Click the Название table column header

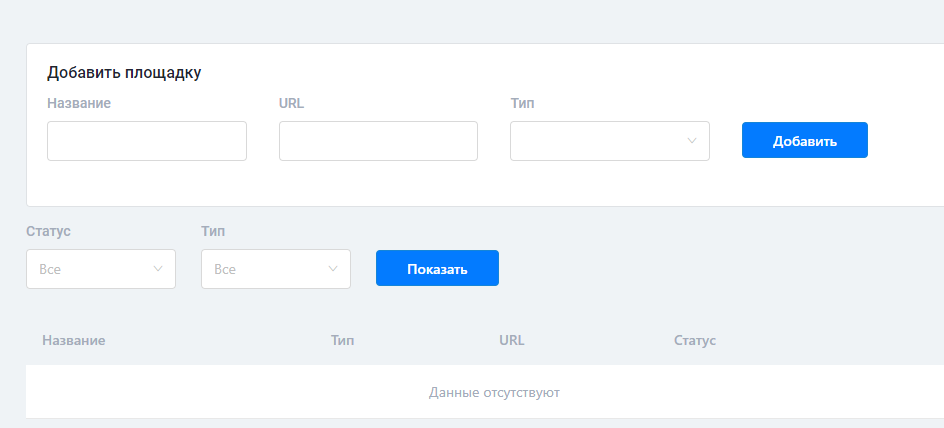pyautogui.click(x=73, y=341)
